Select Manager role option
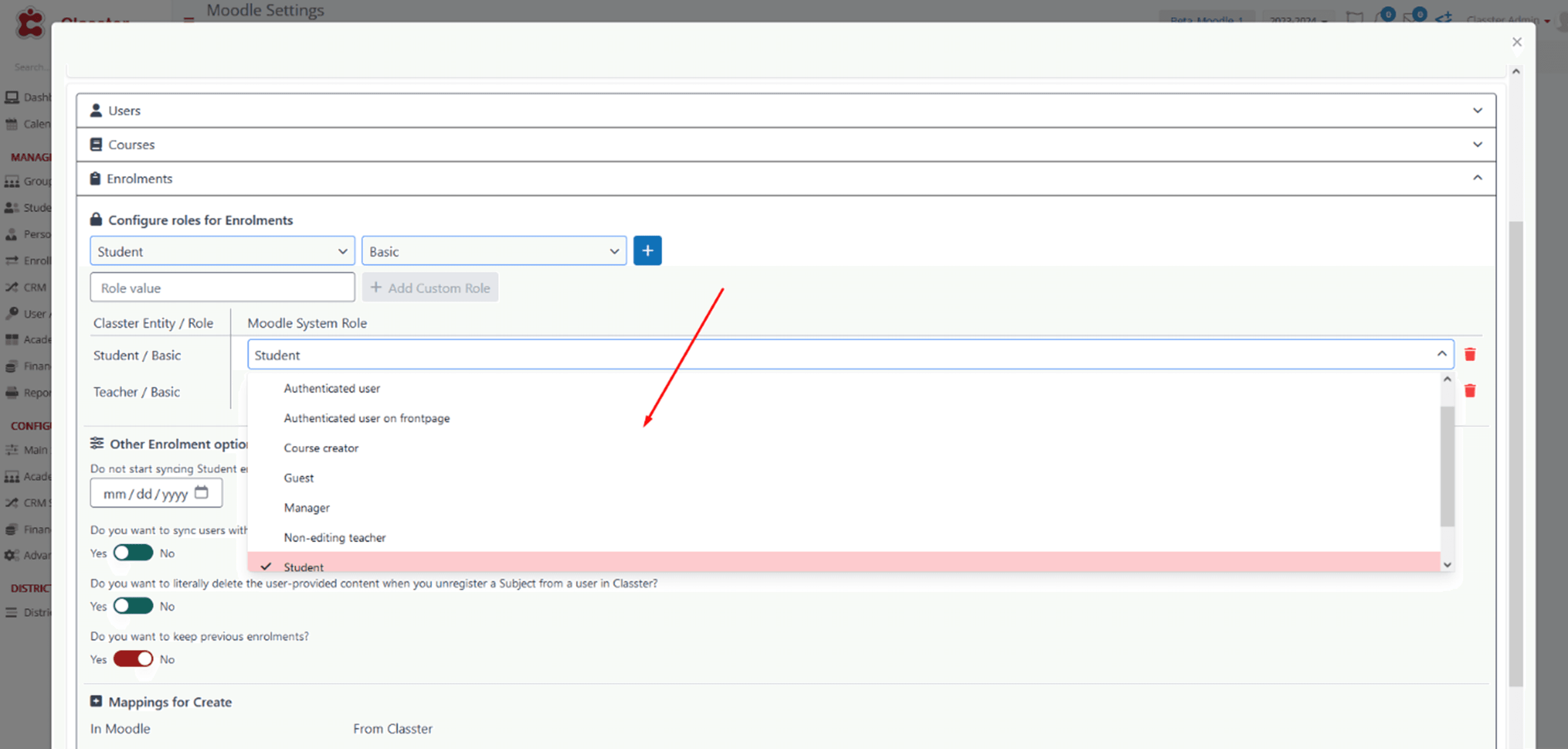The width and height of the screenshot is (1568, 749). point(844,507)
